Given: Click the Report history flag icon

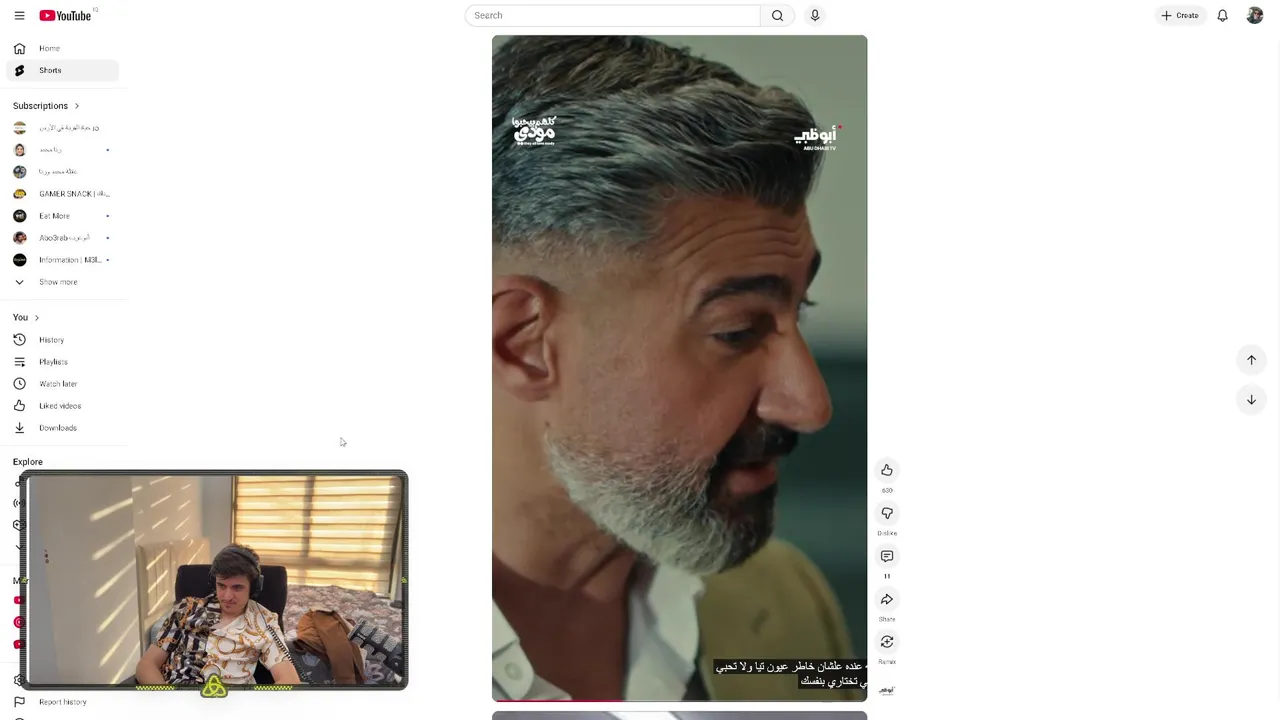Looking at the screenshot, I should click(x=19, y=702).
